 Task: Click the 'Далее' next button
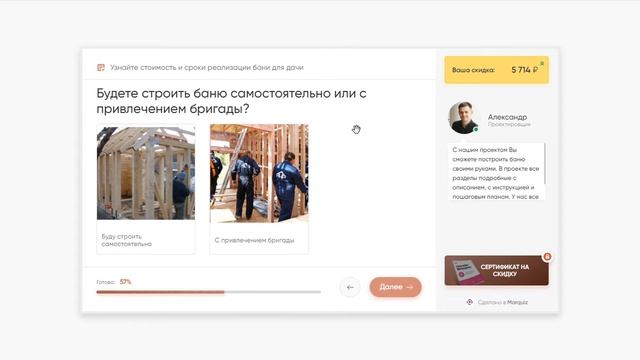pos(396,287)
